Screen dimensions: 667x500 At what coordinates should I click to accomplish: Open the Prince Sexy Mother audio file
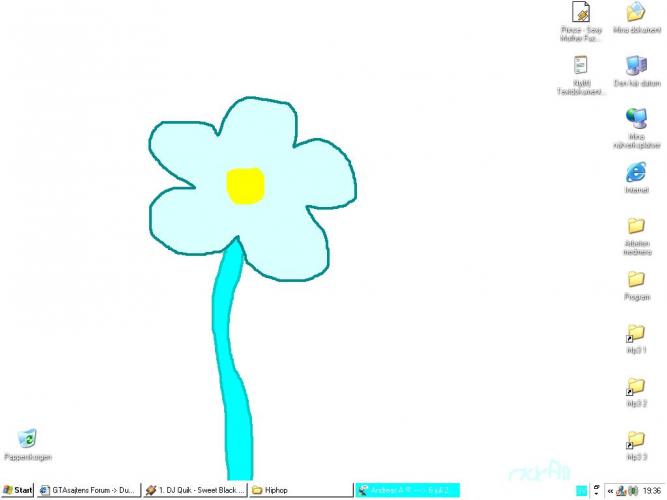[581, 12]
